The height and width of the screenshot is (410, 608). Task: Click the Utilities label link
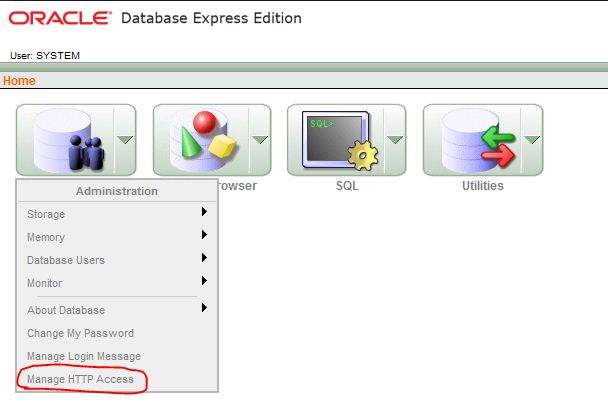click(x=483, y=186)
